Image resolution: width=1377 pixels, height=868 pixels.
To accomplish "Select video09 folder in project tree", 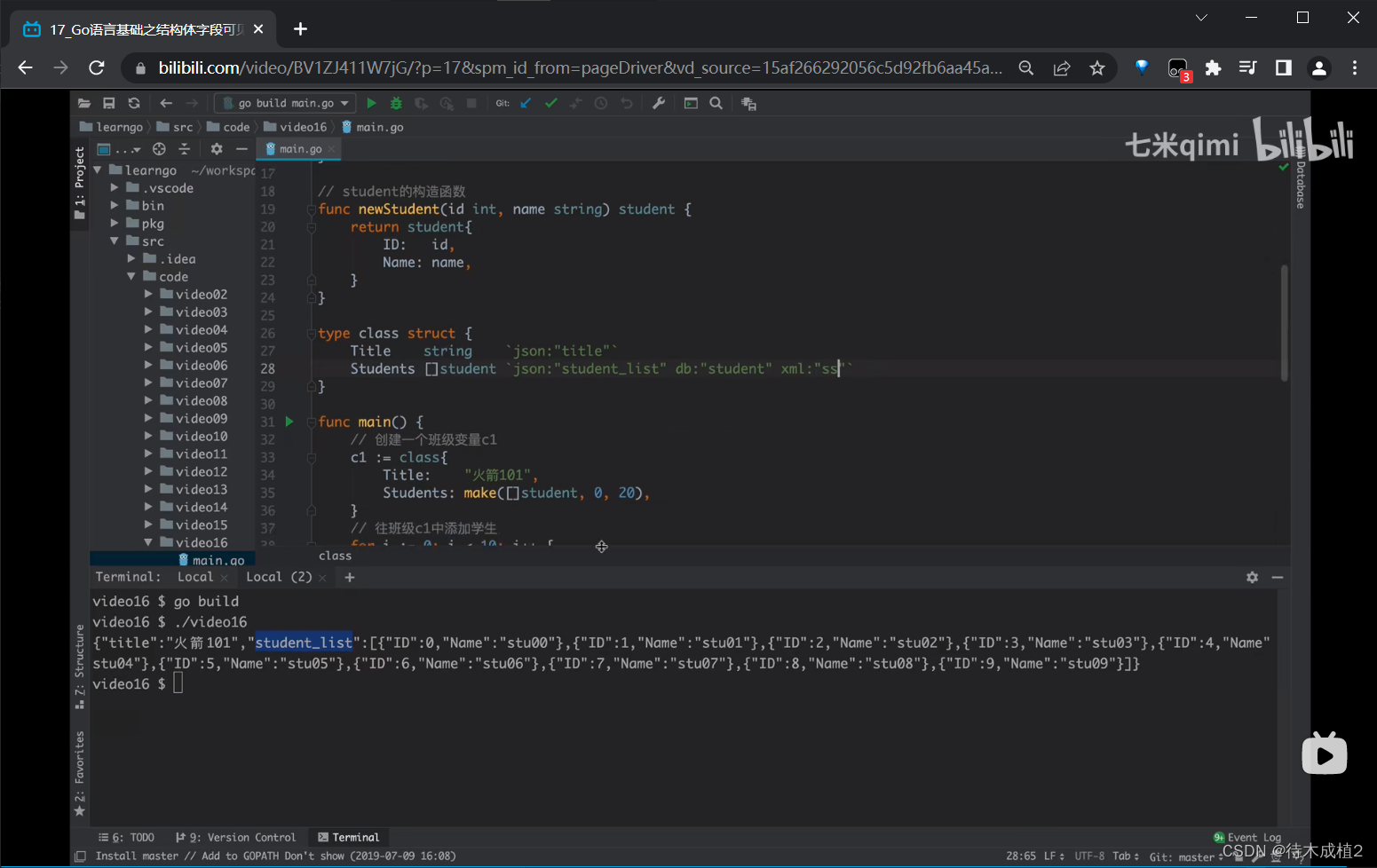I will click(194, 418).
